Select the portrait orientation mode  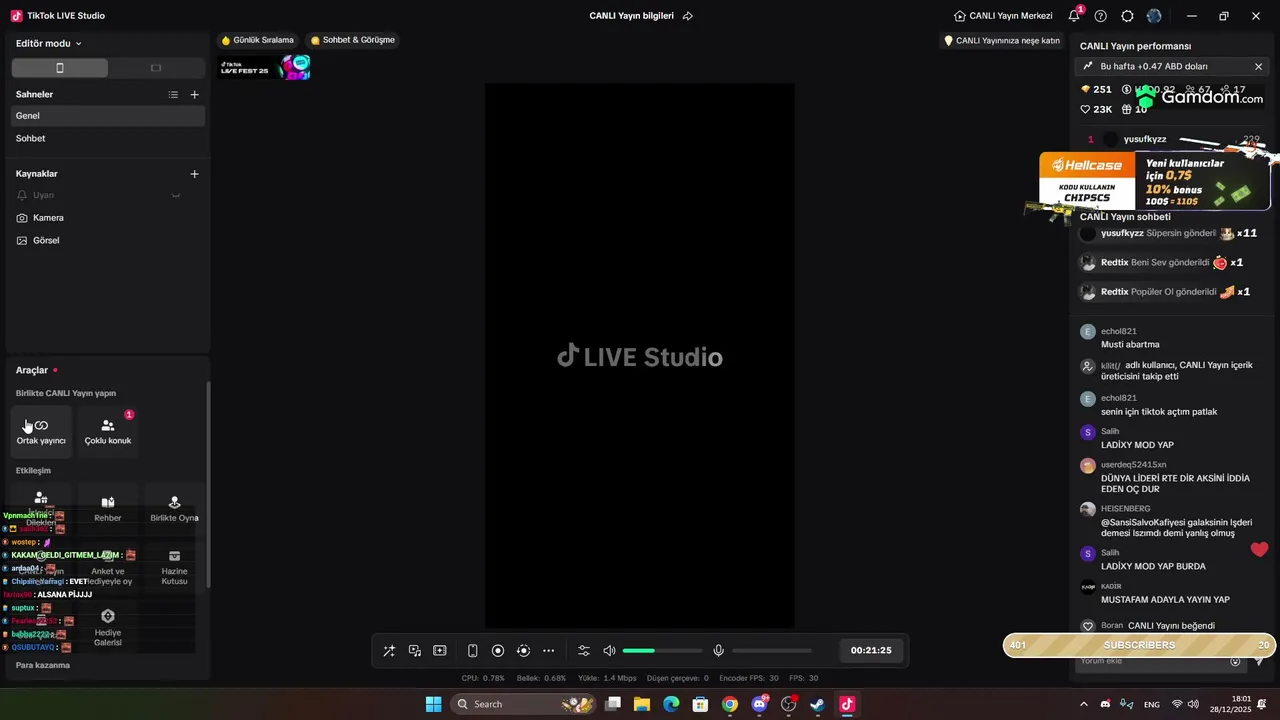click(x=60, y=68)
